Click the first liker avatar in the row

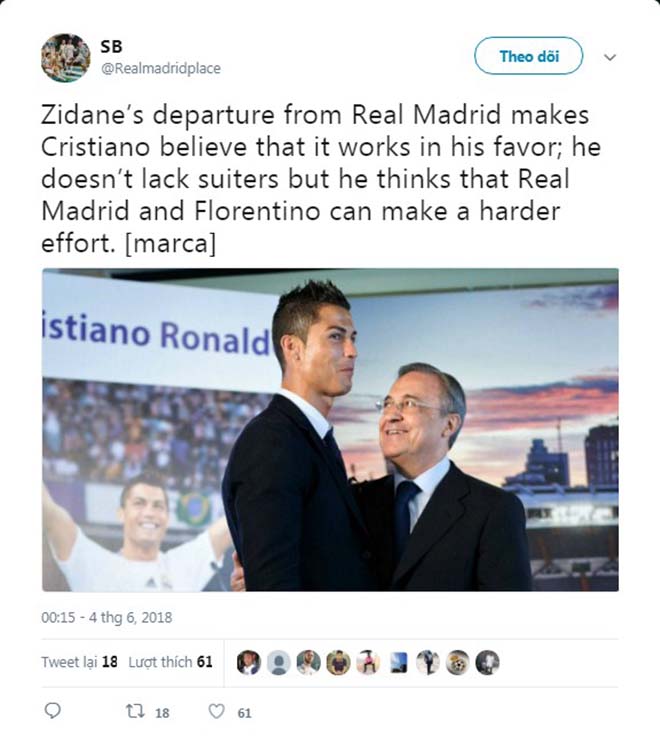249,662
